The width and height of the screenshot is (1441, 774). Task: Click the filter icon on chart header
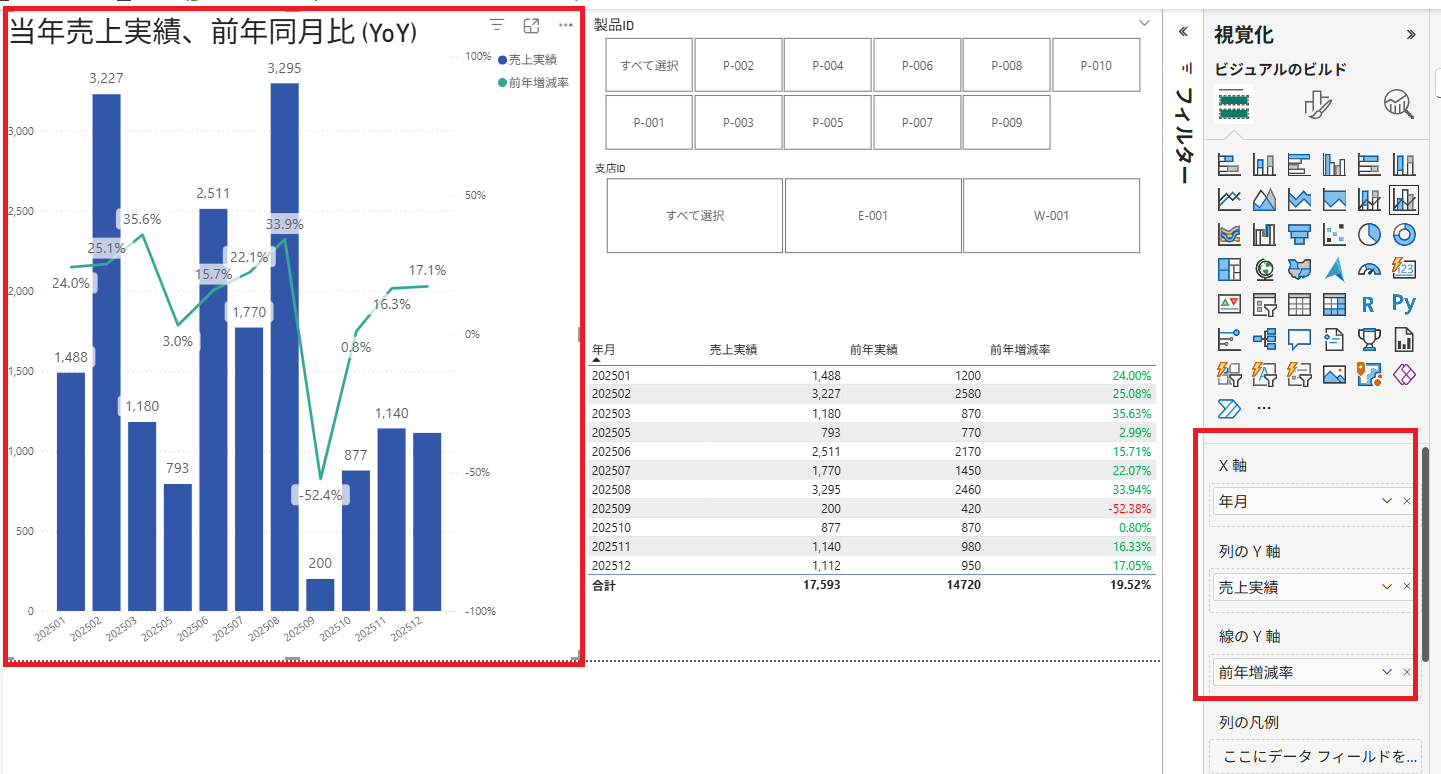[497, 25]
